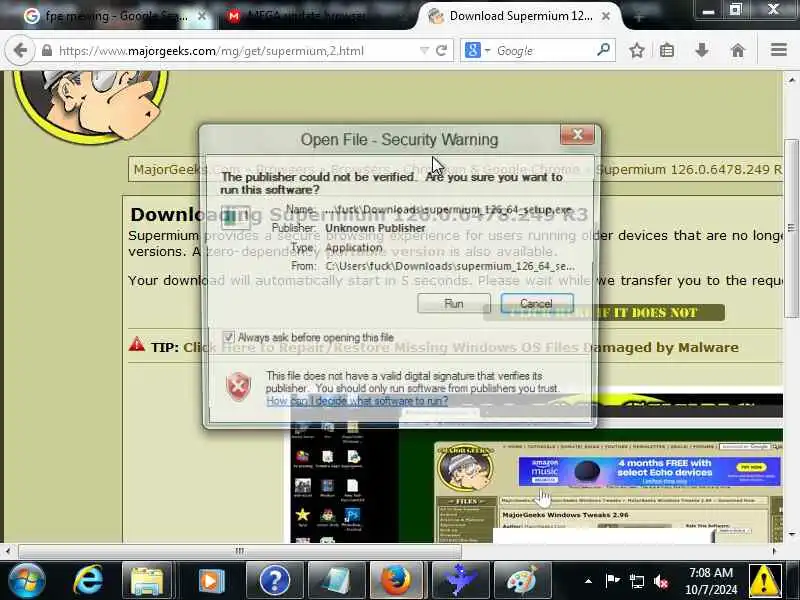Toggle Always ask before opening this file

(228, 337)
